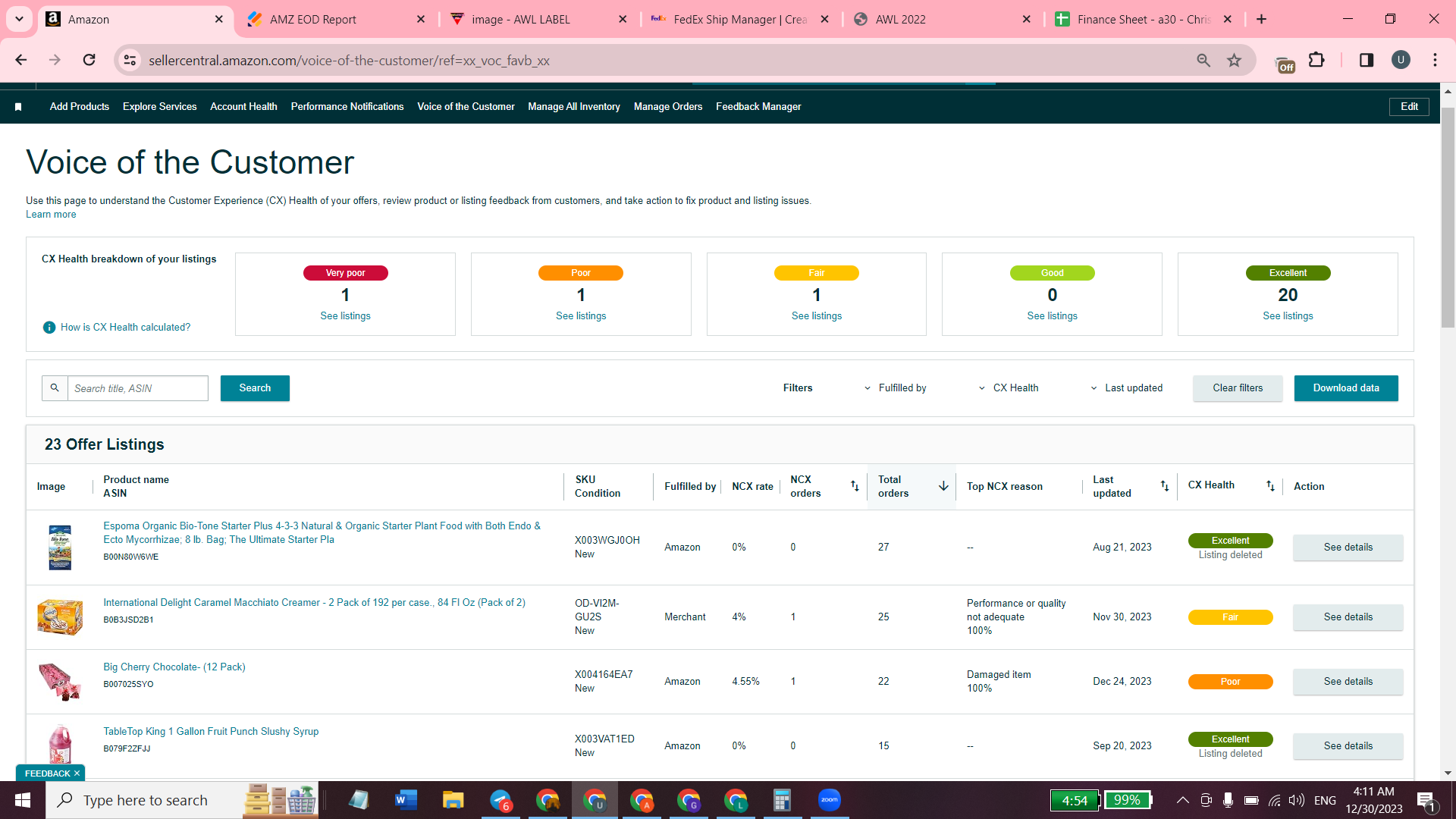Switch to Finance Sheet tab
This screenshot has height=819, width=1456.
(x=1143, y=19)
